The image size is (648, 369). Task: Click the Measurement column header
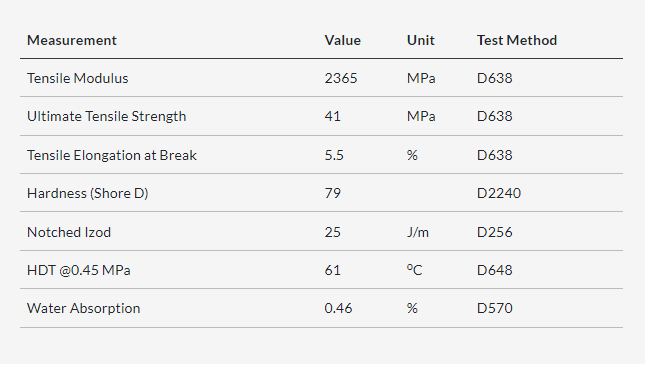(x=72, y=40)
